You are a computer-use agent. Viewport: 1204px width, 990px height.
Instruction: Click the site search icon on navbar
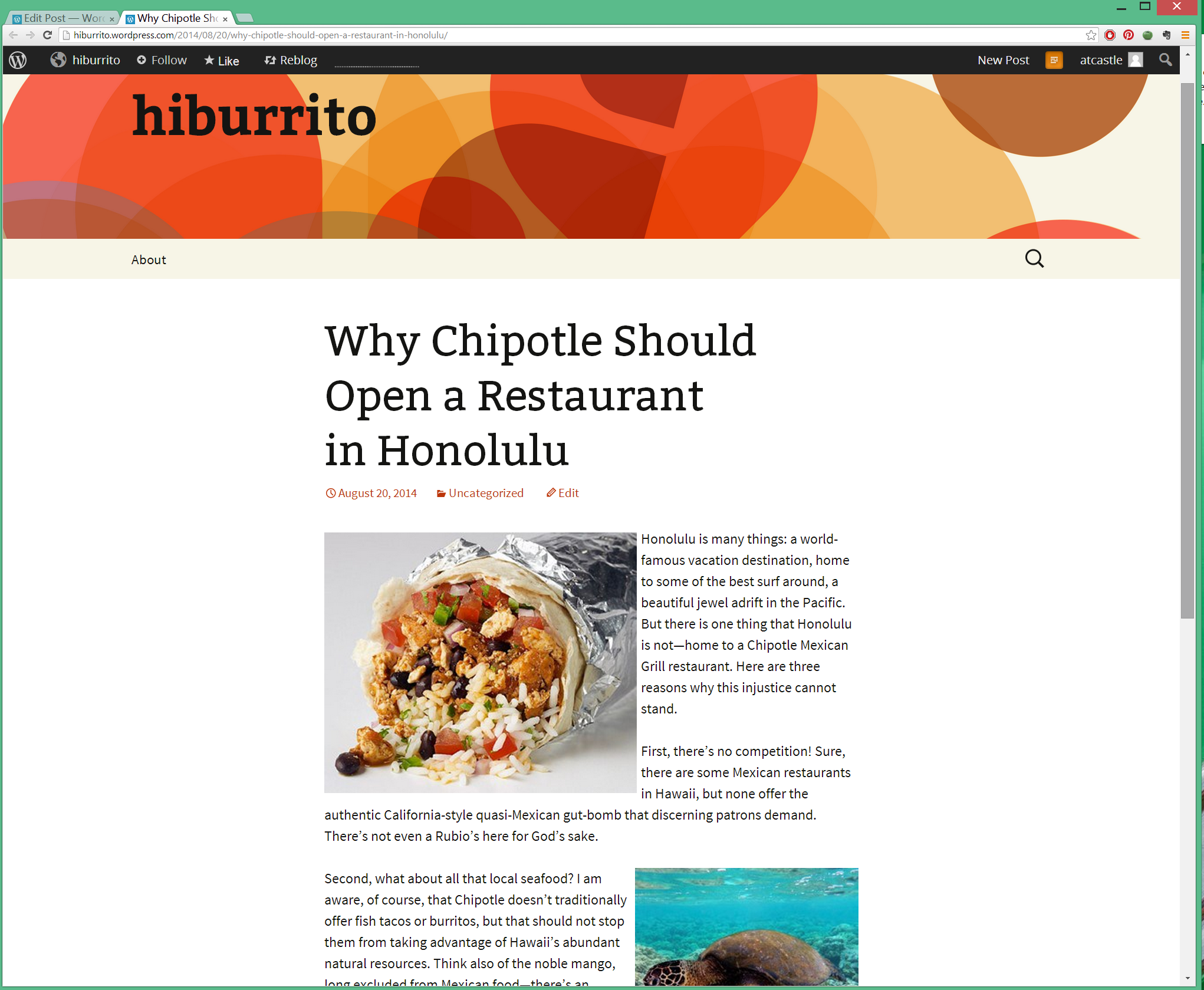click(x=1034, y=259)
